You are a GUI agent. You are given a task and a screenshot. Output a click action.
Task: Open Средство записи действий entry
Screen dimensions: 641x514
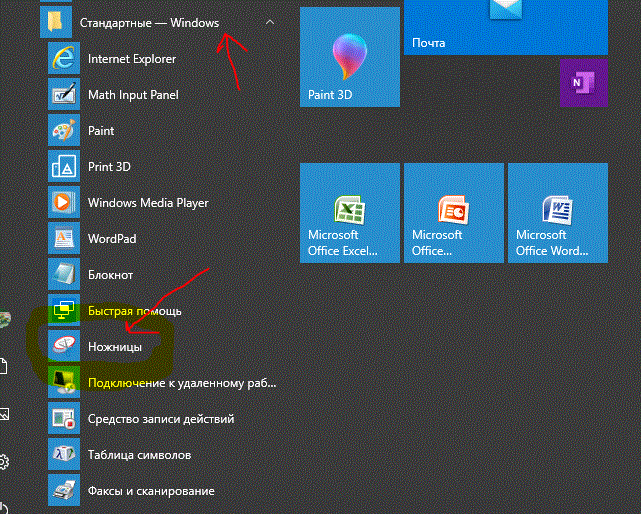click(161, 419)
